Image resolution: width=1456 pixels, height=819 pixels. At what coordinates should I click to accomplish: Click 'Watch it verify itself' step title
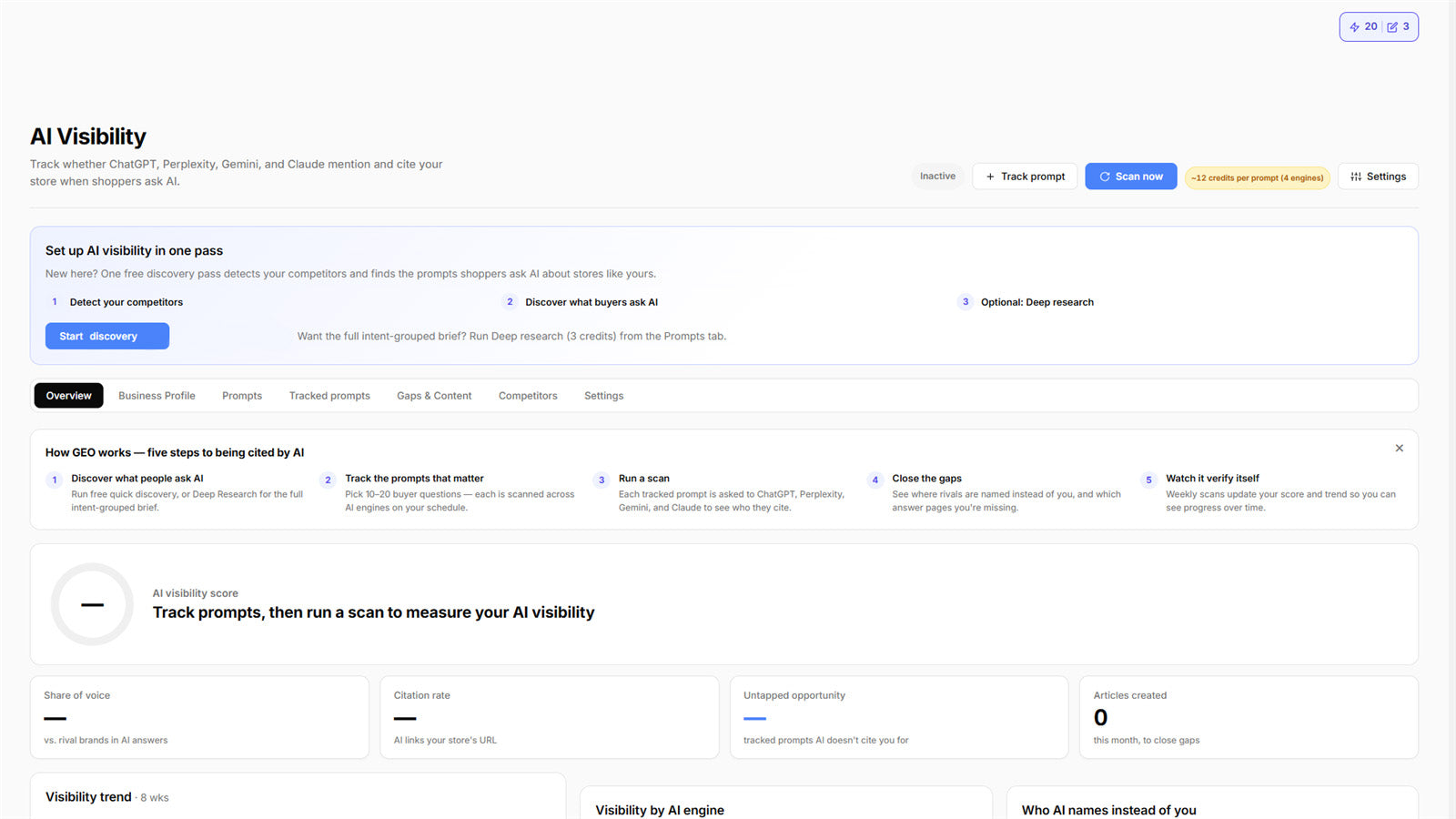click(x=1212, y=479)
